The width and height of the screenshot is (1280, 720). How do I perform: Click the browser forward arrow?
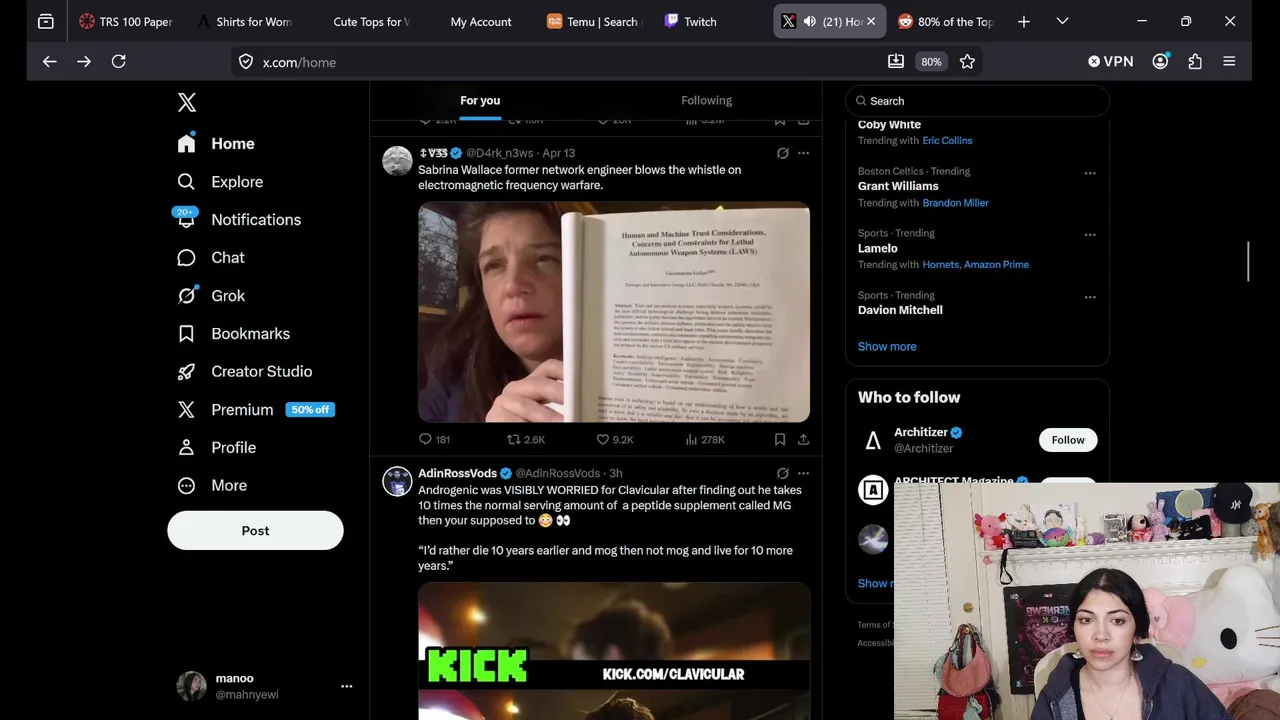(84, 62)
